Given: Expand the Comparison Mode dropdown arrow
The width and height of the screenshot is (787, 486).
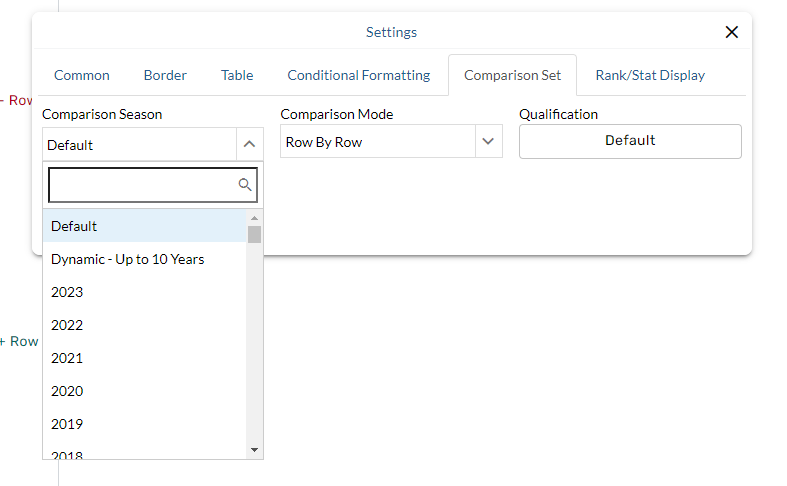Looking at the screenshot, I should [488, 142].
